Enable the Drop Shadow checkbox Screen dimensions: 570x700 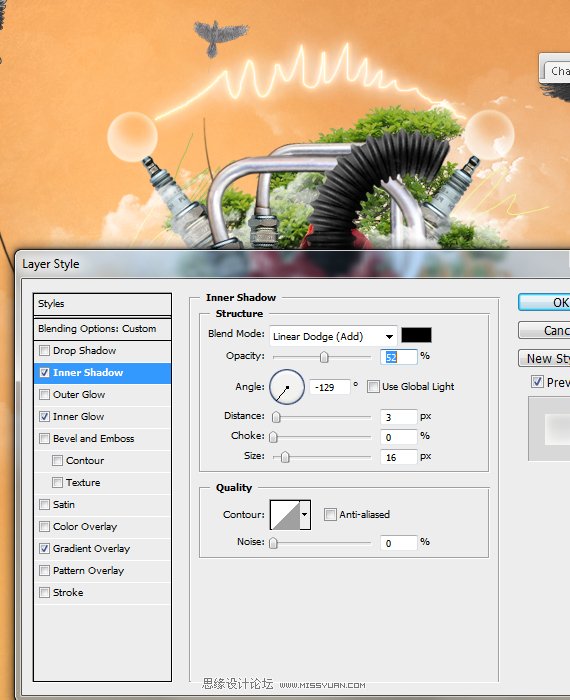tap(44, 350)
